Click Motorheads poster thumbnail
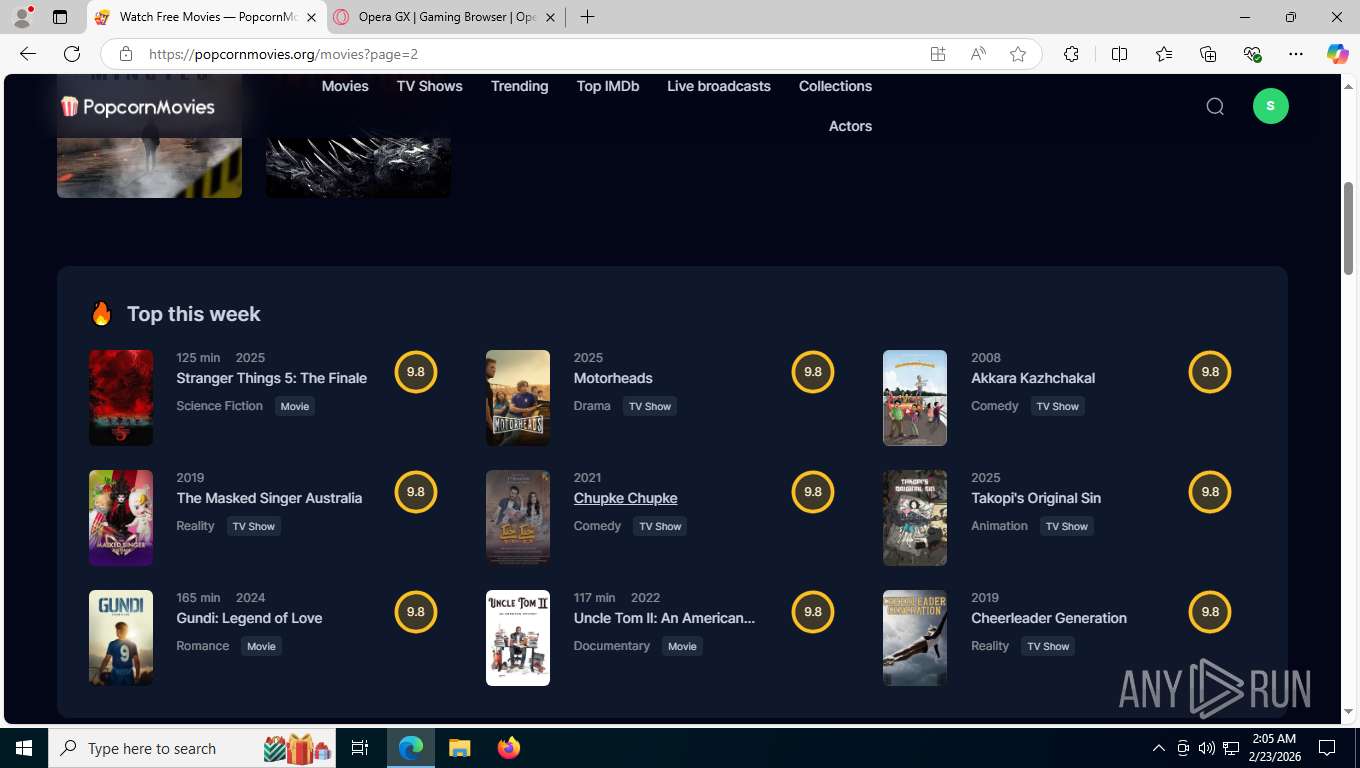 coord(518,398)
